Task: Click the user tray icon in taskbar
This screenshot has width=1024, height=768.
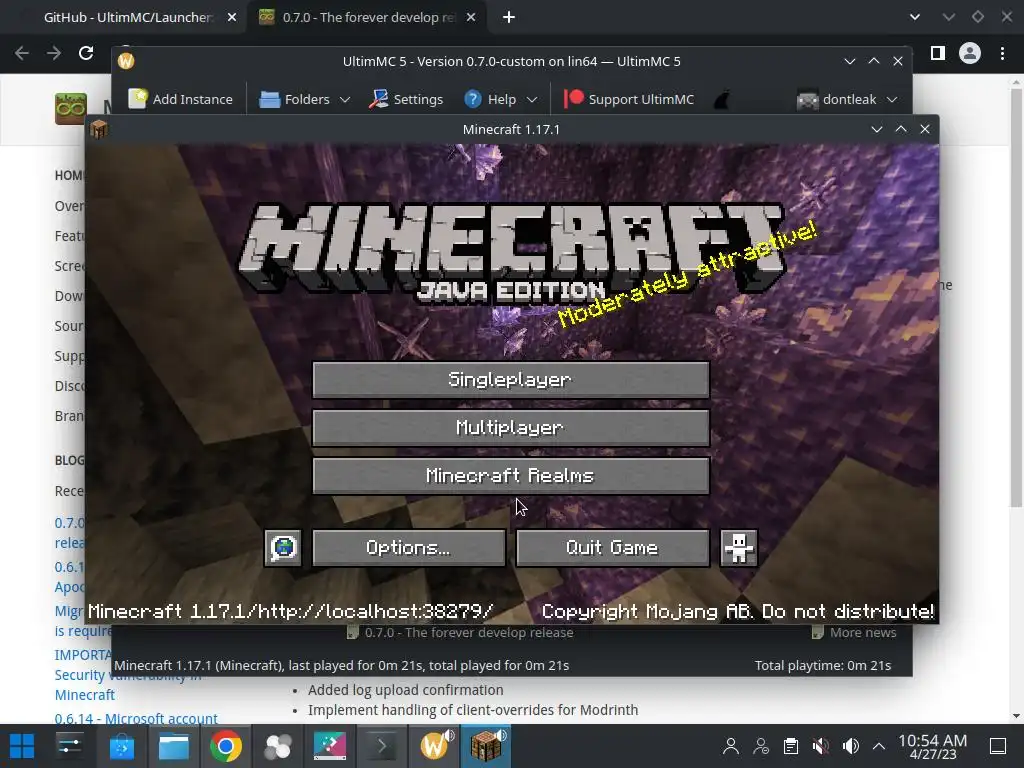Action: click(731, 746)
